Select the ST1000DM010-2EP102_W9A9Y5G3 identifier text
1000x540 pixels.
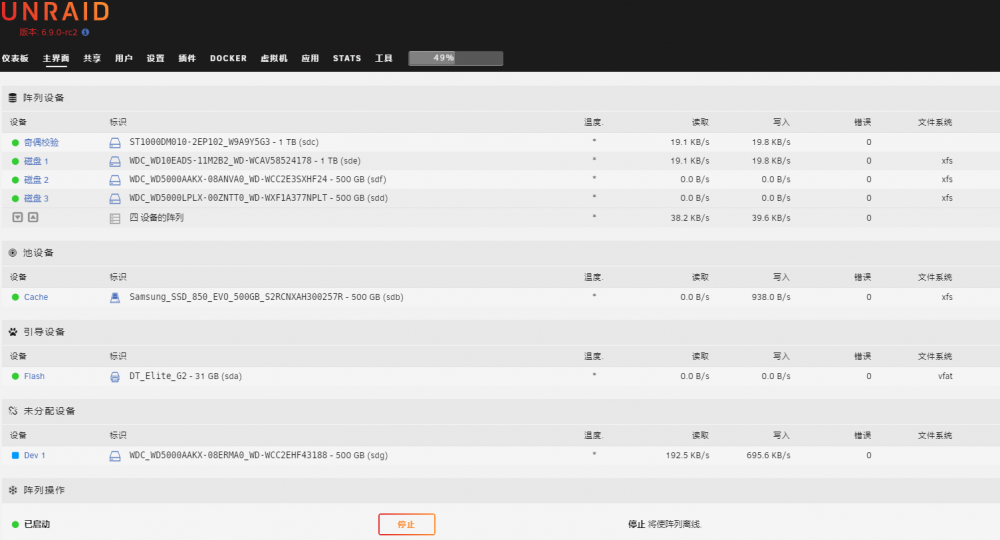click(x=200, y=142)
